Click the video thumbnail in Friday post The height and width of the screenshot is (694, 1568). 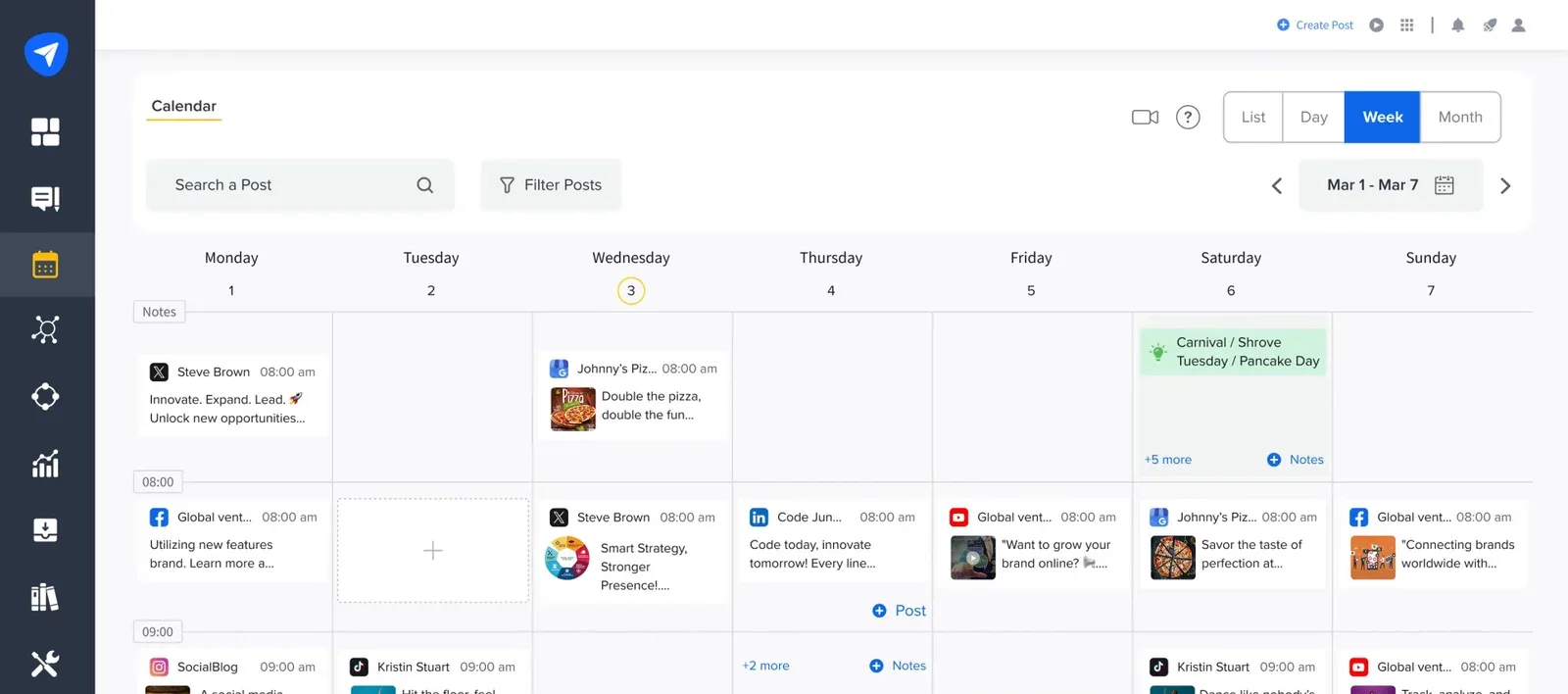(973, 558)
